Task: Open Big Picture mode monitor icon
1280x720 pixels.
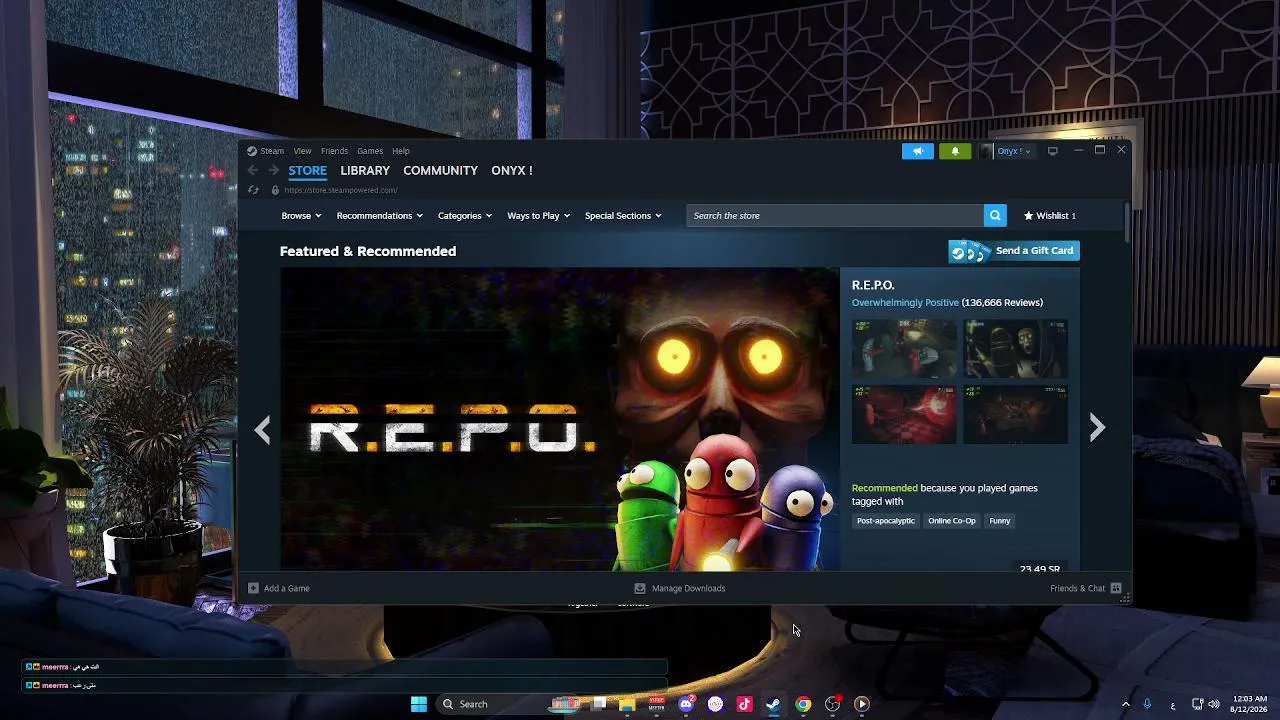Action: coord(1053,151)
